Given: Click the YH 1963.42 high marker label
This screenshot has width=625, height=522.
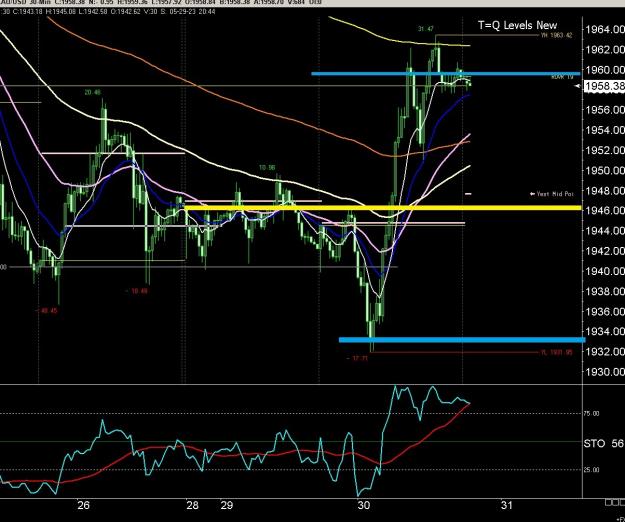Looking at the screenshot, I should (x=556, y=35).
